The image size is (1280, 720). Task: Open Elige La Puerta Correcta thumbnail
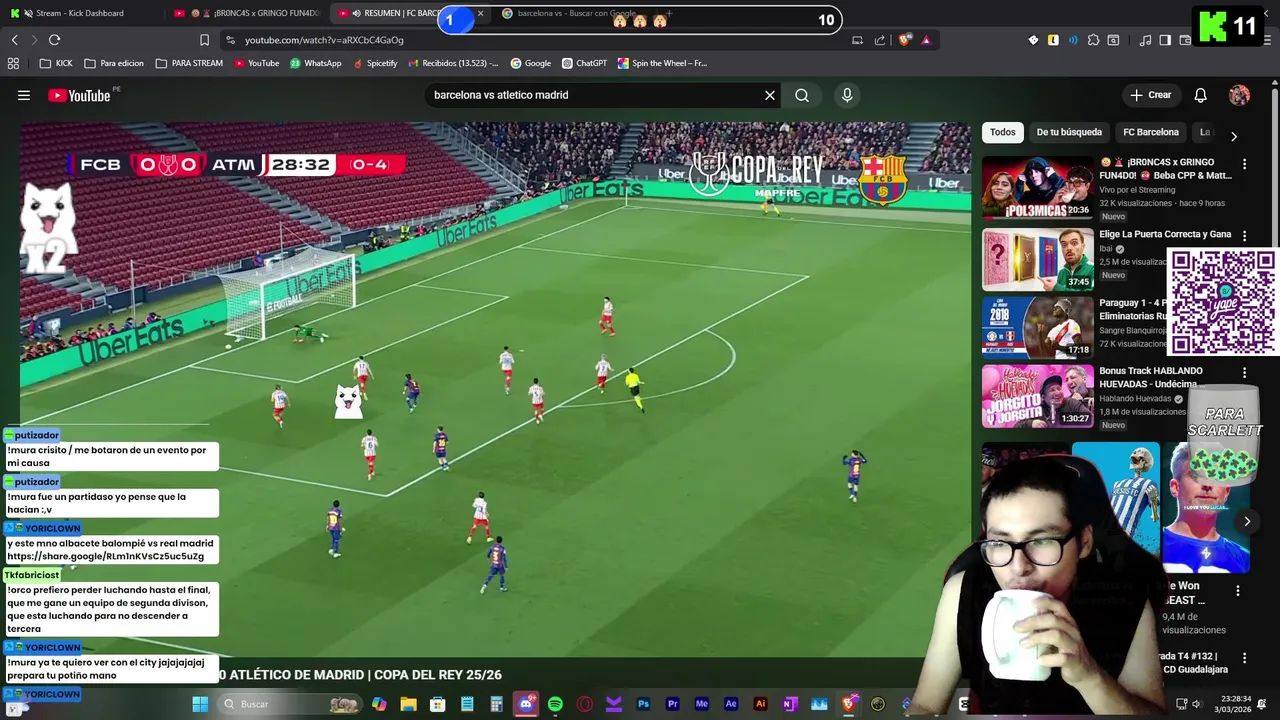click(x=1037, y=260)
